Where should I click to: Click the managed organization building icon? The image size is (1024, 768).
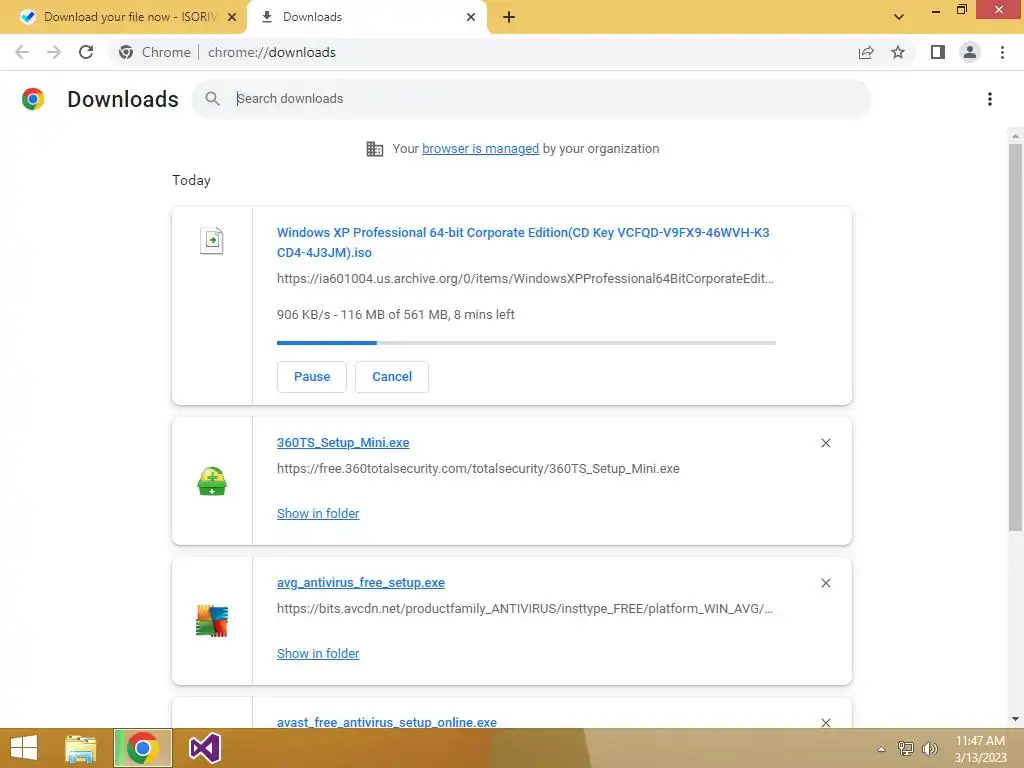(375, 149)
